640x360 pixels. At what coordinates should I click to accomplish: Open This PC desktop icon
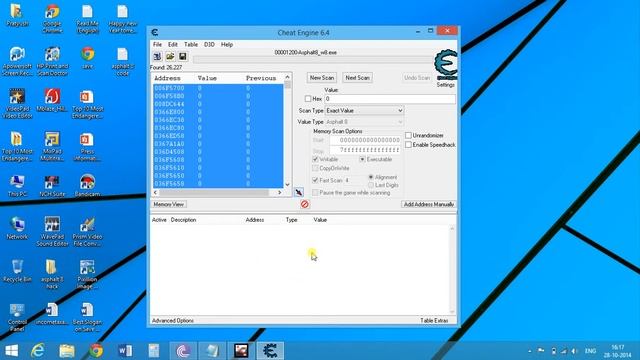[17, 186]
